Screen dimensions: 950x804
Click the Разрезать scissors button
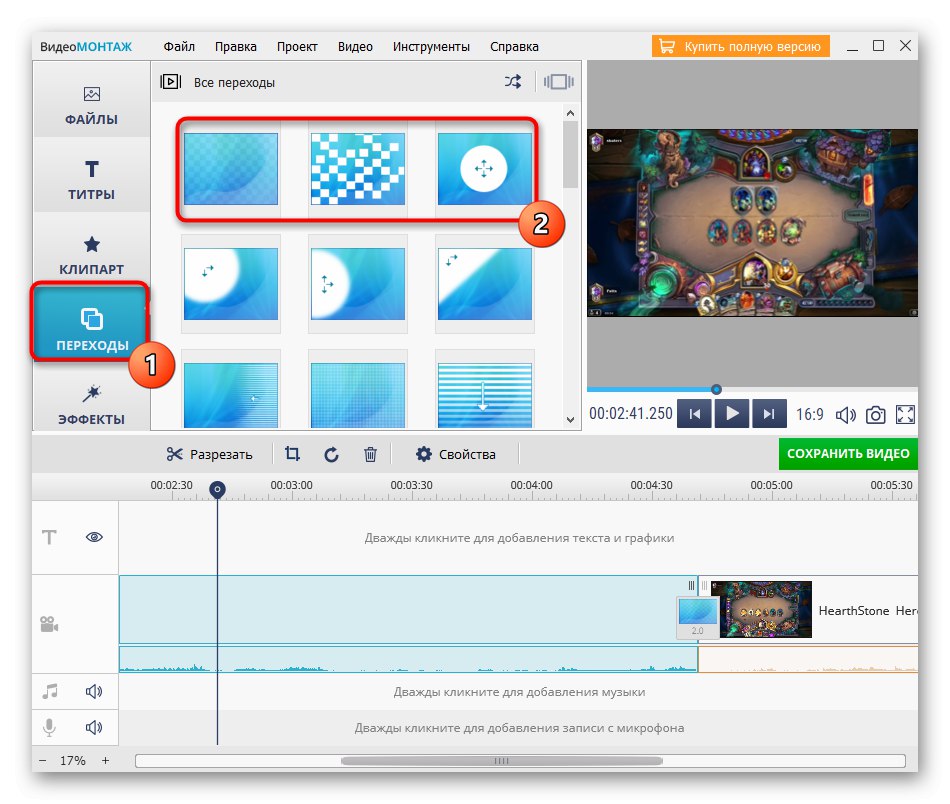click(209, 454)
